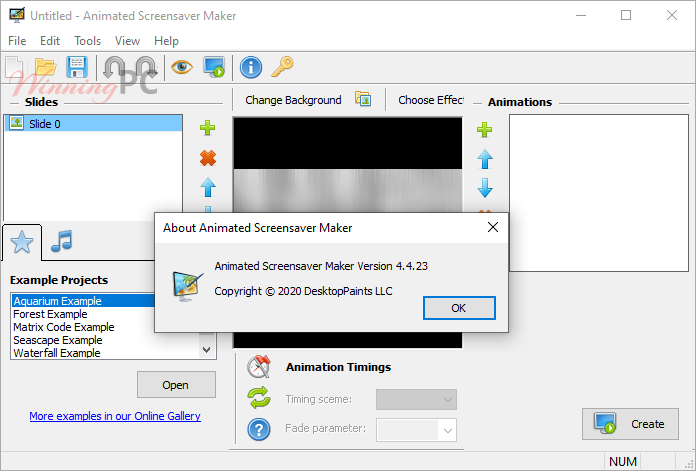696x471 pixels.
Task: Click the compass Animation Timings icon
Action: (259, 367)
